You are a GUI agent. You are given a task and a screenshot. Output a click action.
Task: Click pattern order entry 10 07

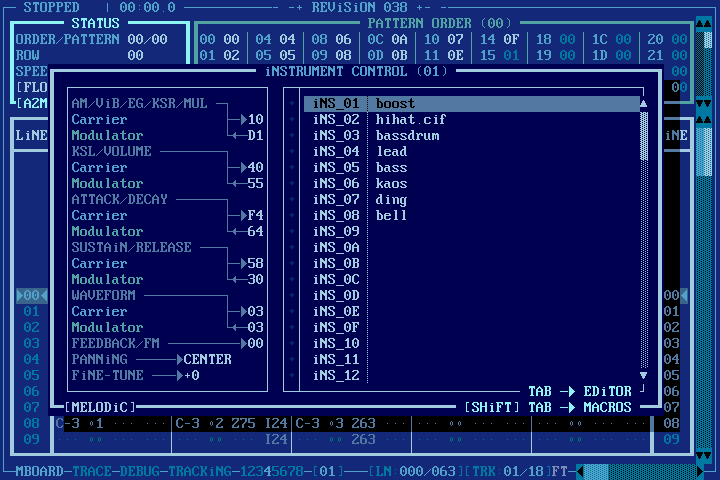coord(444,40)
